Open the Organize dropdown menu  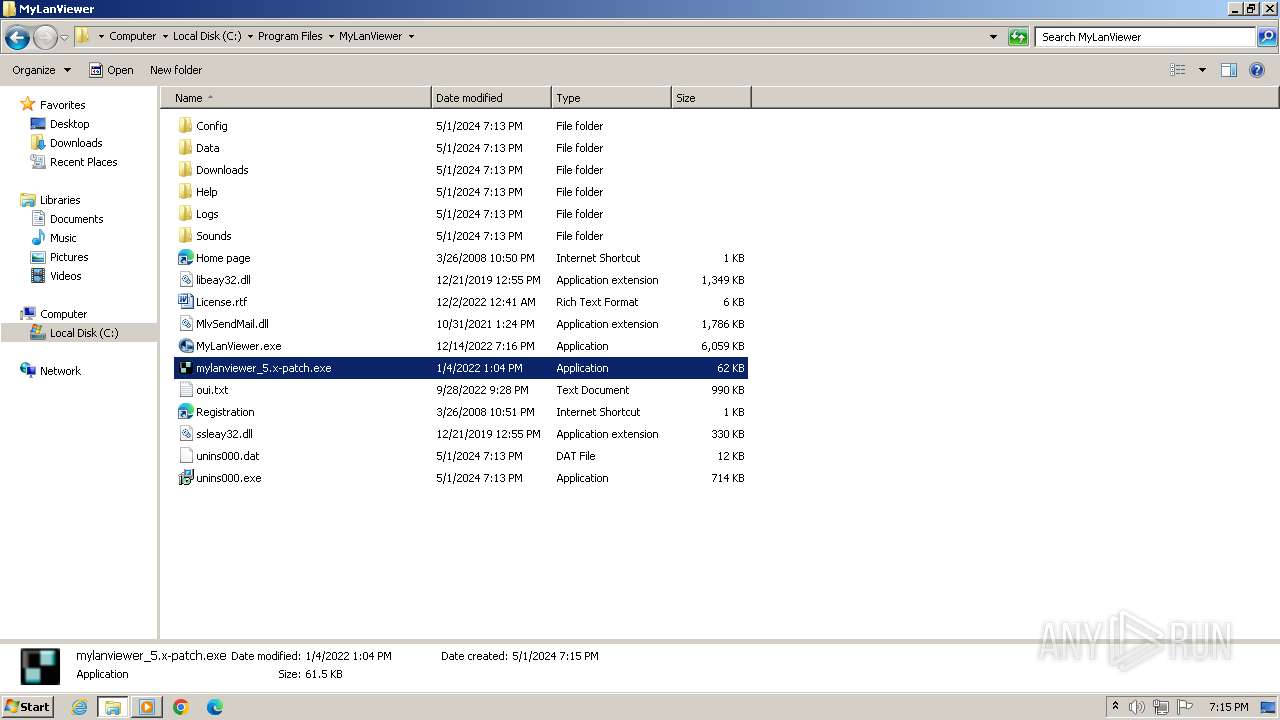[x=42, y=70]
